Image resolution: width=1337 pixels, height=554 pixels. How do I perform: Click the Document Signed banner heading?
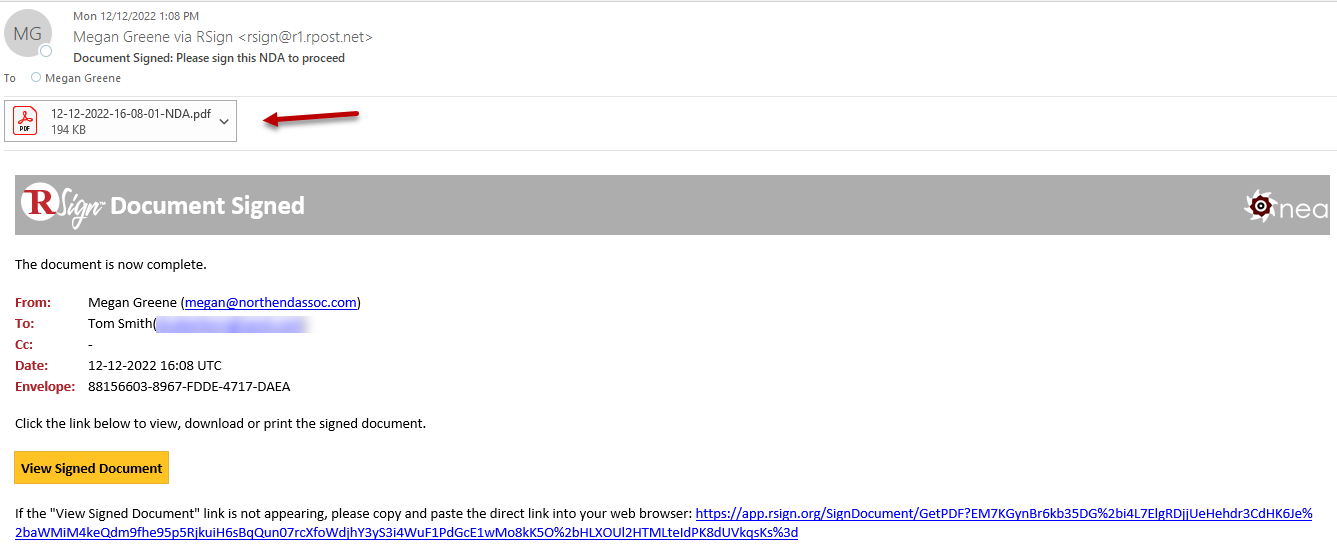(207, 205)
